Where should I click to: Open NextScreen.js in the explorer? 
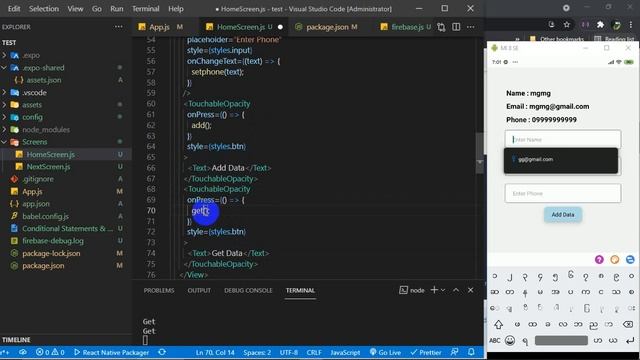click(x=48, y=167)
